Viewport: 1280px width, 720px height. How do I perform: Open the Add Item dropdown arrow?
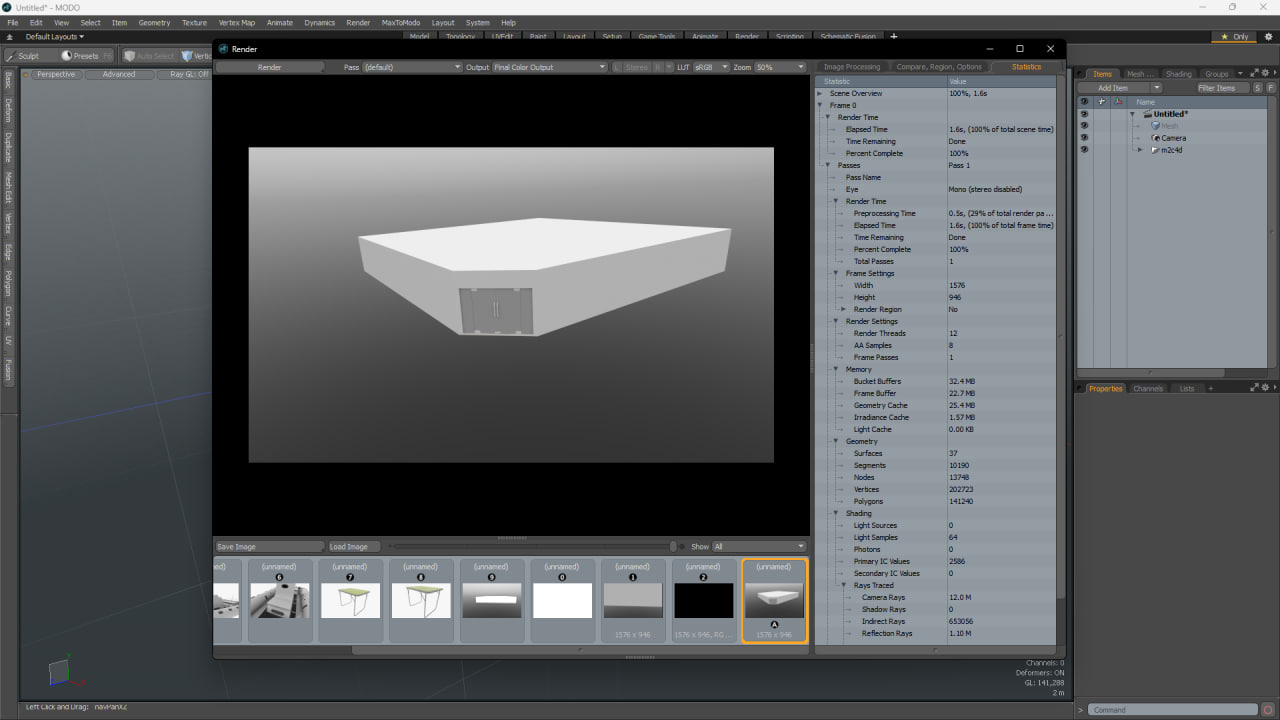(1156, 88)
